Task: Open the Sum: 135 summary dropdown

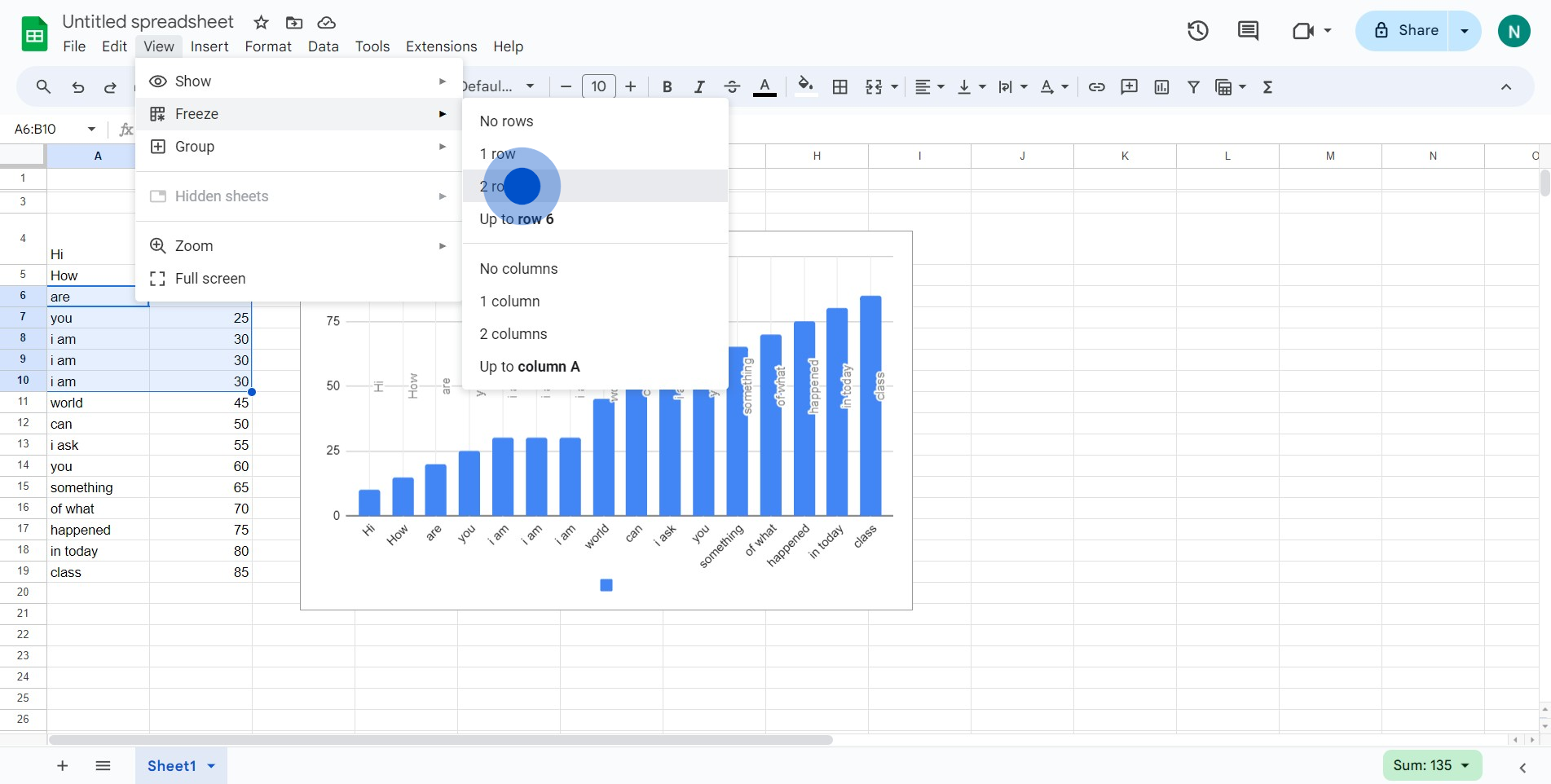Action: pos(1432,765)
